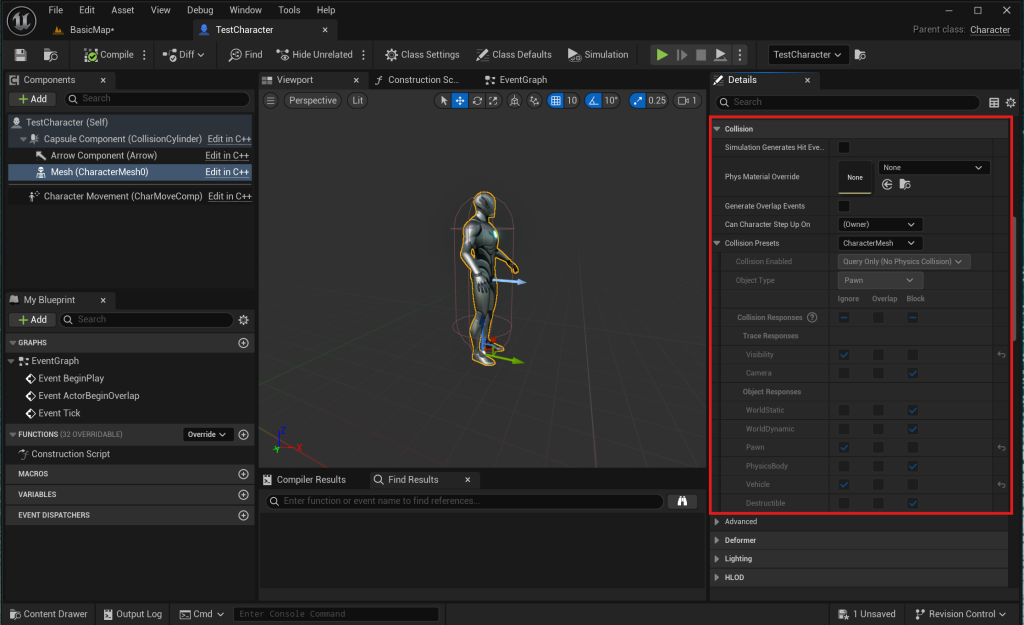Open the Debug menu
This screenshot has width=1024, height=625.
pos(200,10)
